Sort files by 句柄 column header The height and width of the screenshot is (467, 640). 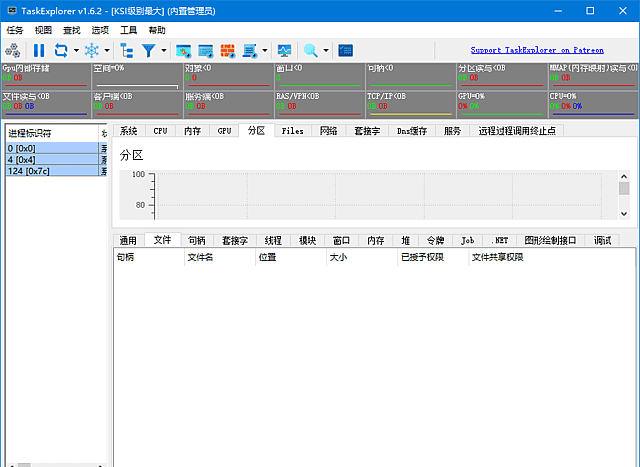coord(149,257)
